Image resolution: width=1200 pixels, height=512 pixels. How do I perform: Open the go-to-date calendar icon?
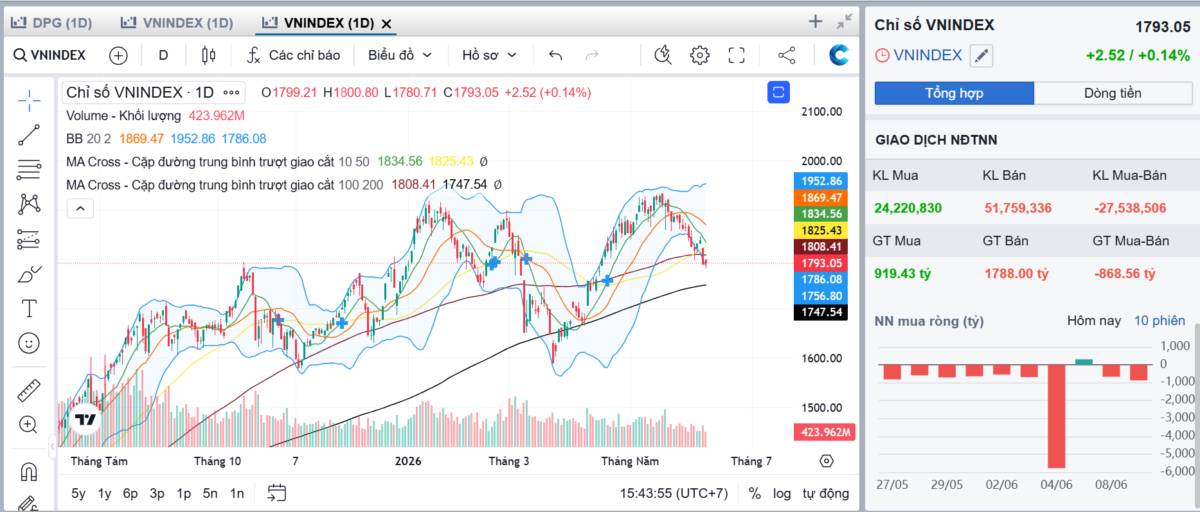(x=277, y=492)
